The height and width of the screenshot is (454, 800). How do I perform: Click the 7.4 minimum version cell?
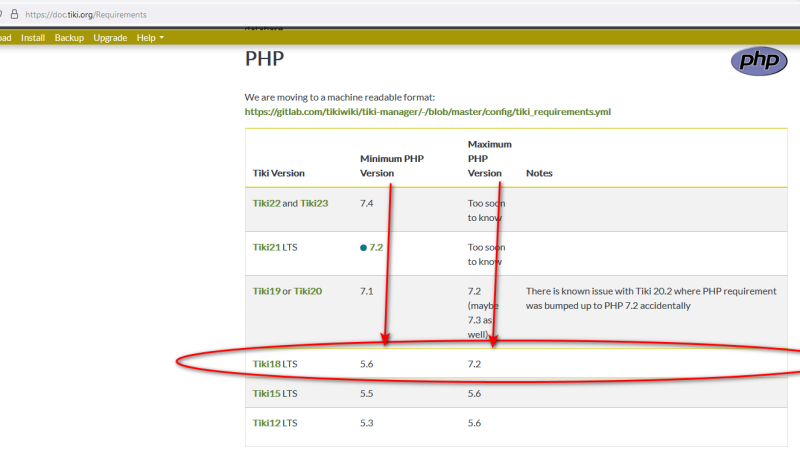366,203
